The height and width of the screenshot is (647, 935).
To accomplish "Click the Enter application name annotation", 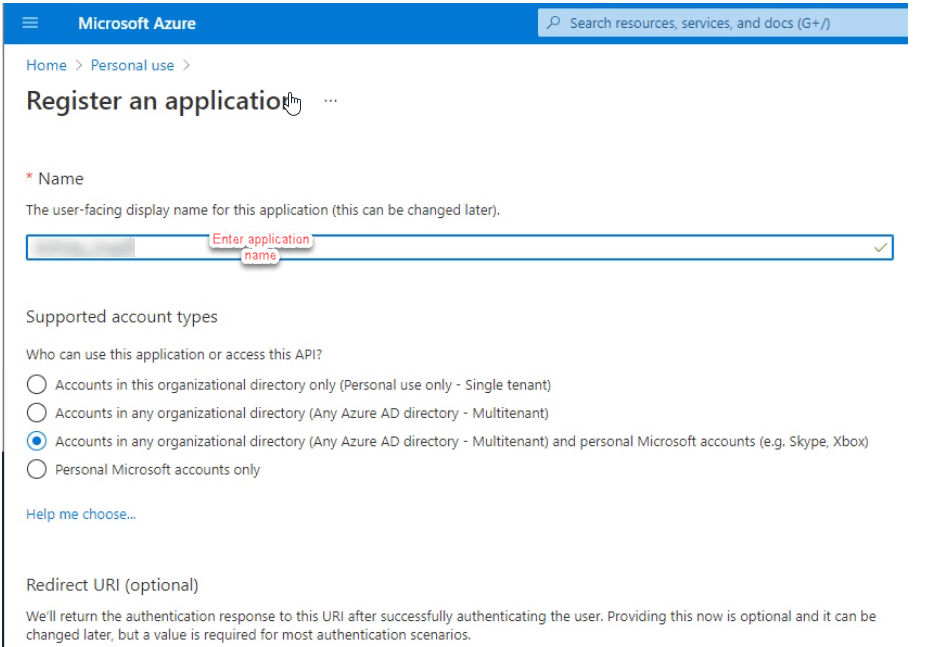I will (x=261, y=247).
